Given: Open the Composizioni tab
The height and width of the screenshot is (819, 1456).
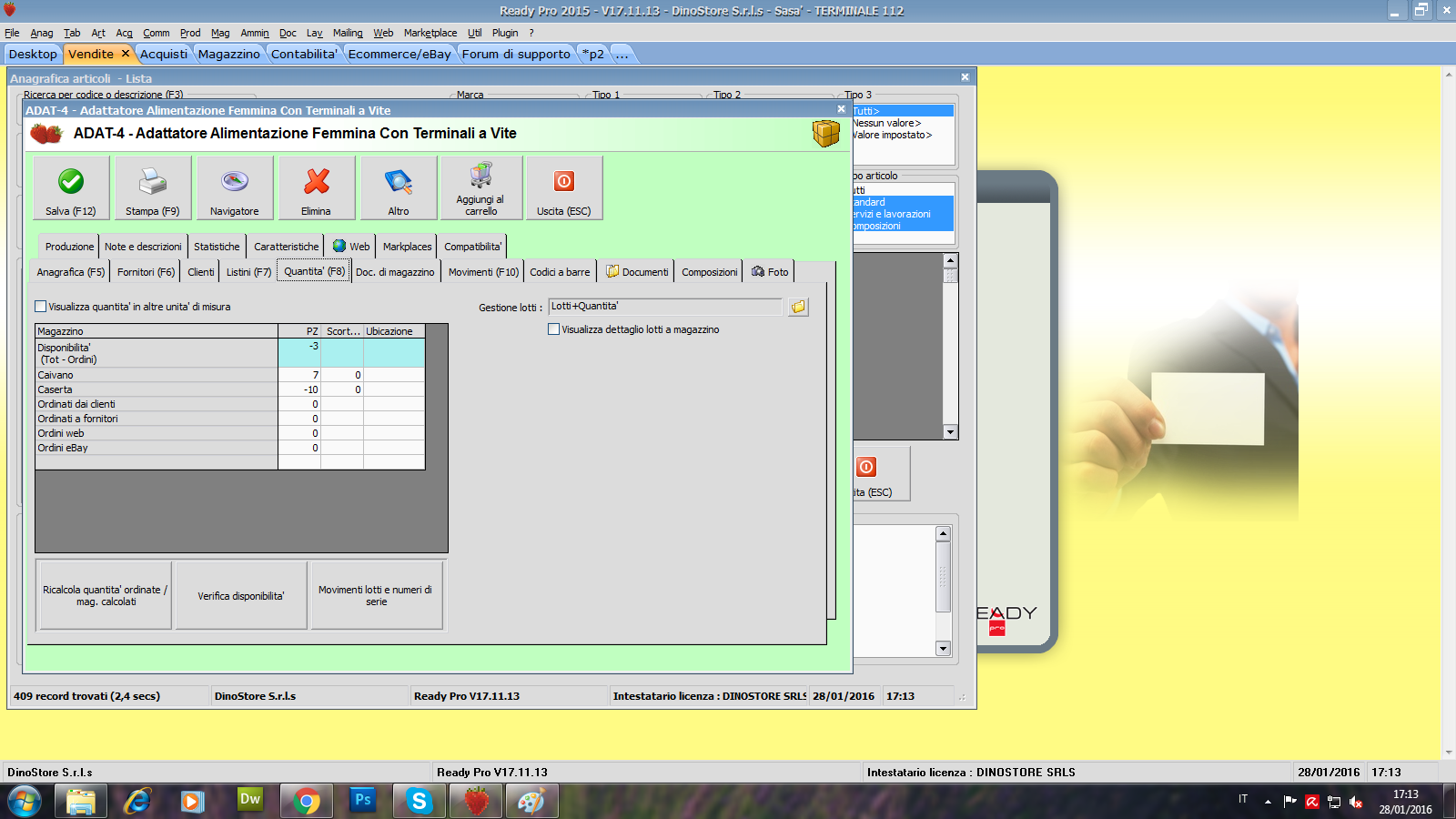Looking at the screenshot, I should (x=710, y=272).
